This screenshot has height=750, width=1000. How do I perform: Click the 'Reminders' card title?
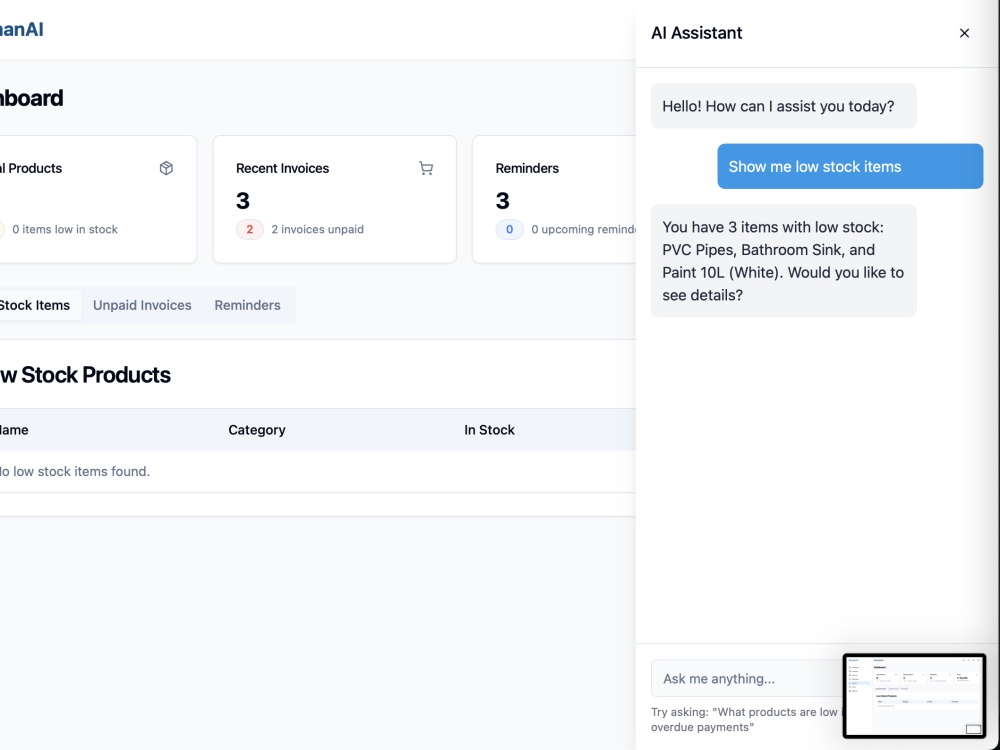click(x=527, y=168)
